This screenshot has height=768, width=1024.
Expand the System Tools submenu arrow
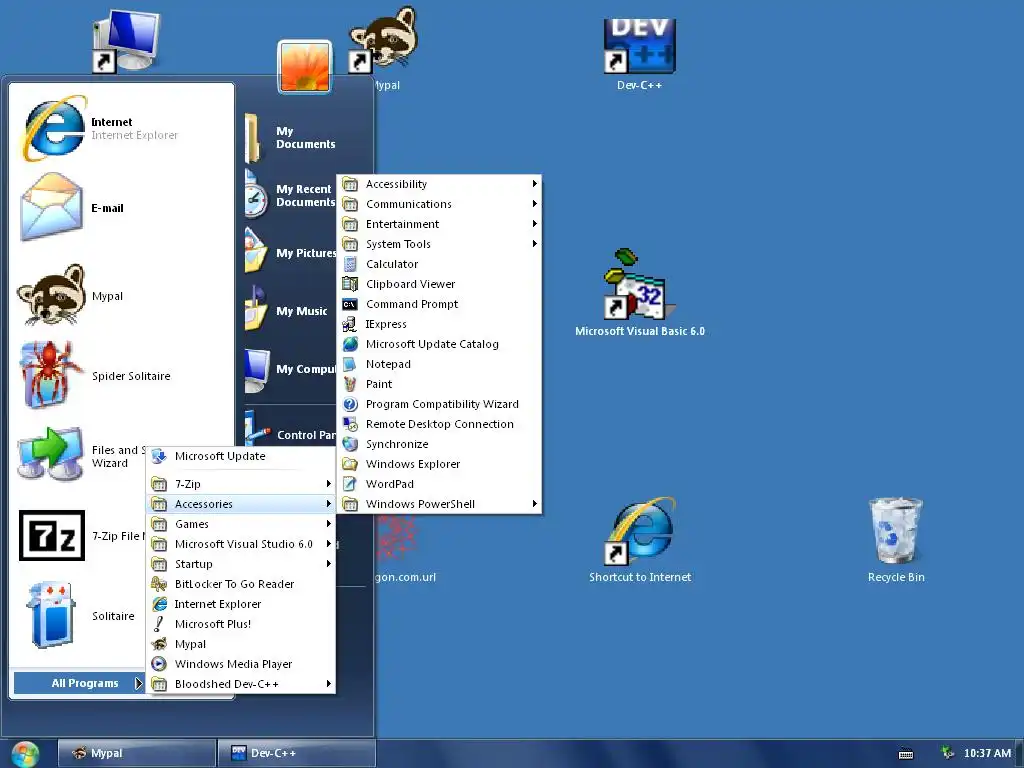pyautogui.click(x=534, y=244)
